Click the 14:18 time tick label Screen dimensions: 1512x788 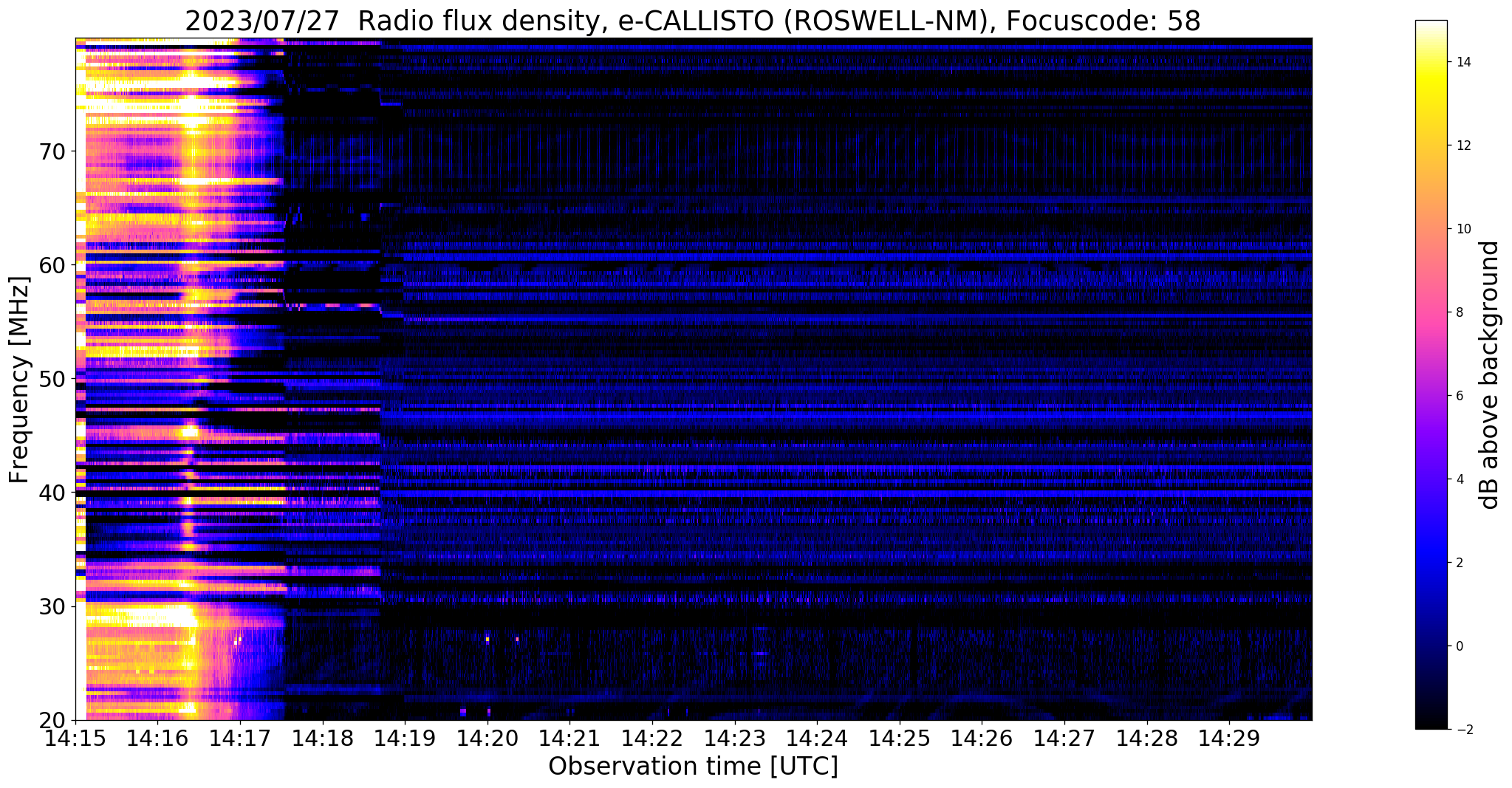323,738
